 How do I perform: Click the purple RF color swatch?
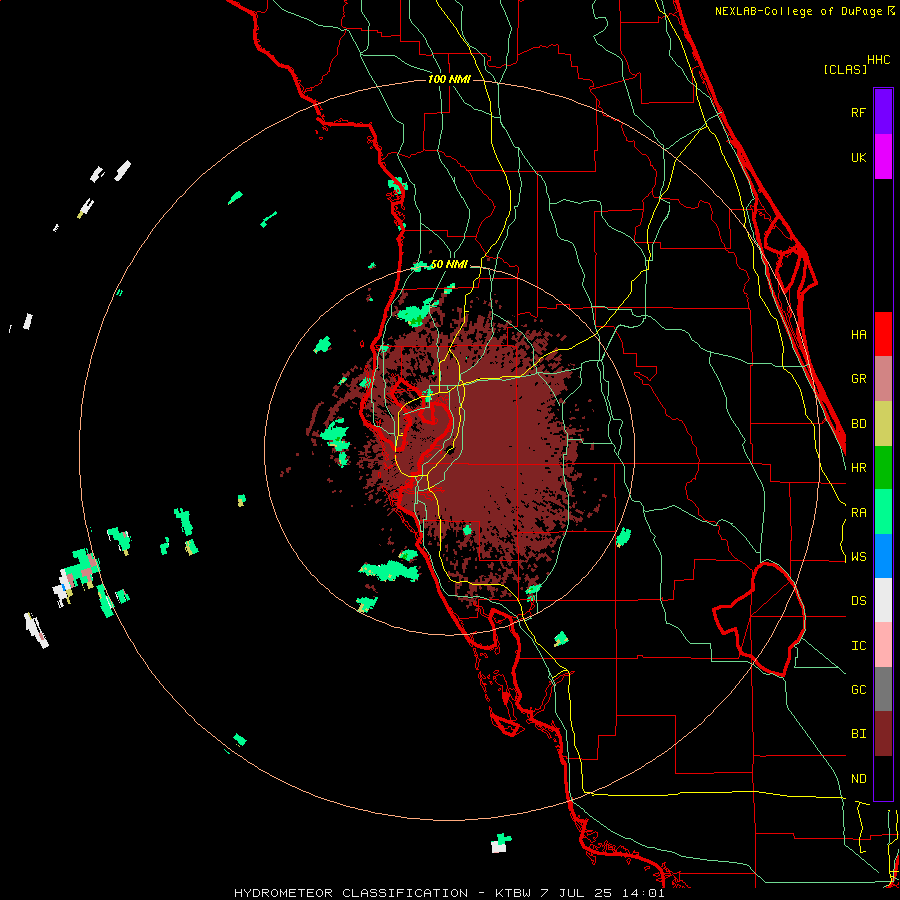tap(883, 112)
